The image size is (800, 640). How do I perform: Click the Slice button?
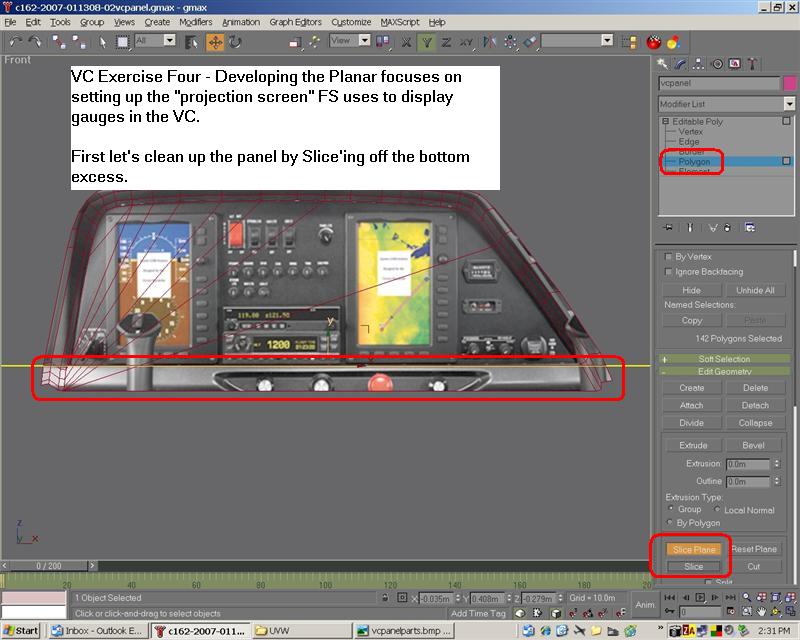(x=693, y=567)
